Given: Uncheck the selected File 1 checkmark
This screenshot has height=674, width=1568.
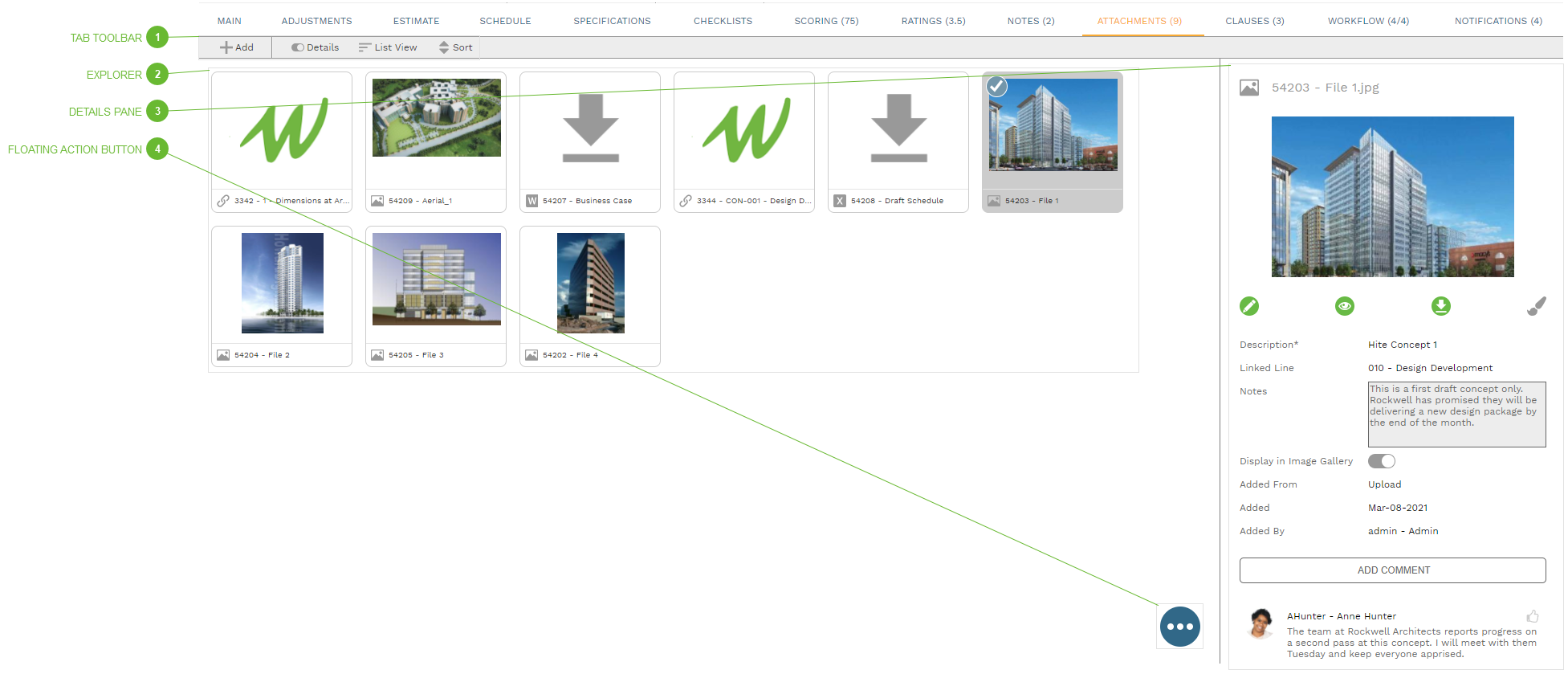Looking at the screenshot, I should pyautogui.click(x=996, y=86).
